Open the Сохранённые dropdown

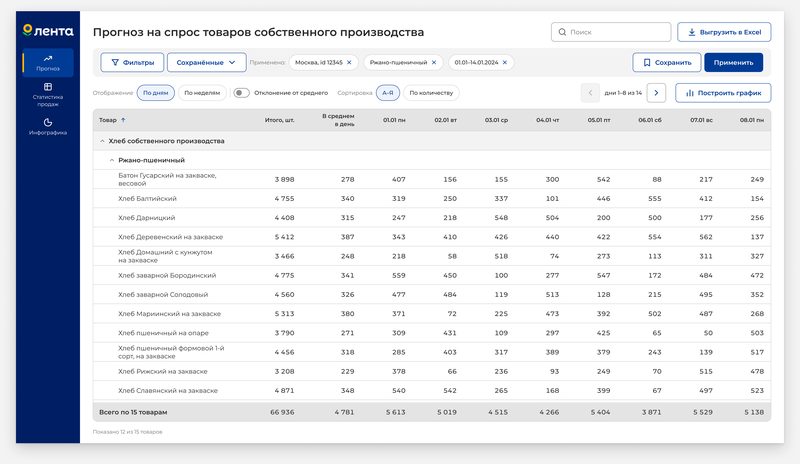point(206,62)
